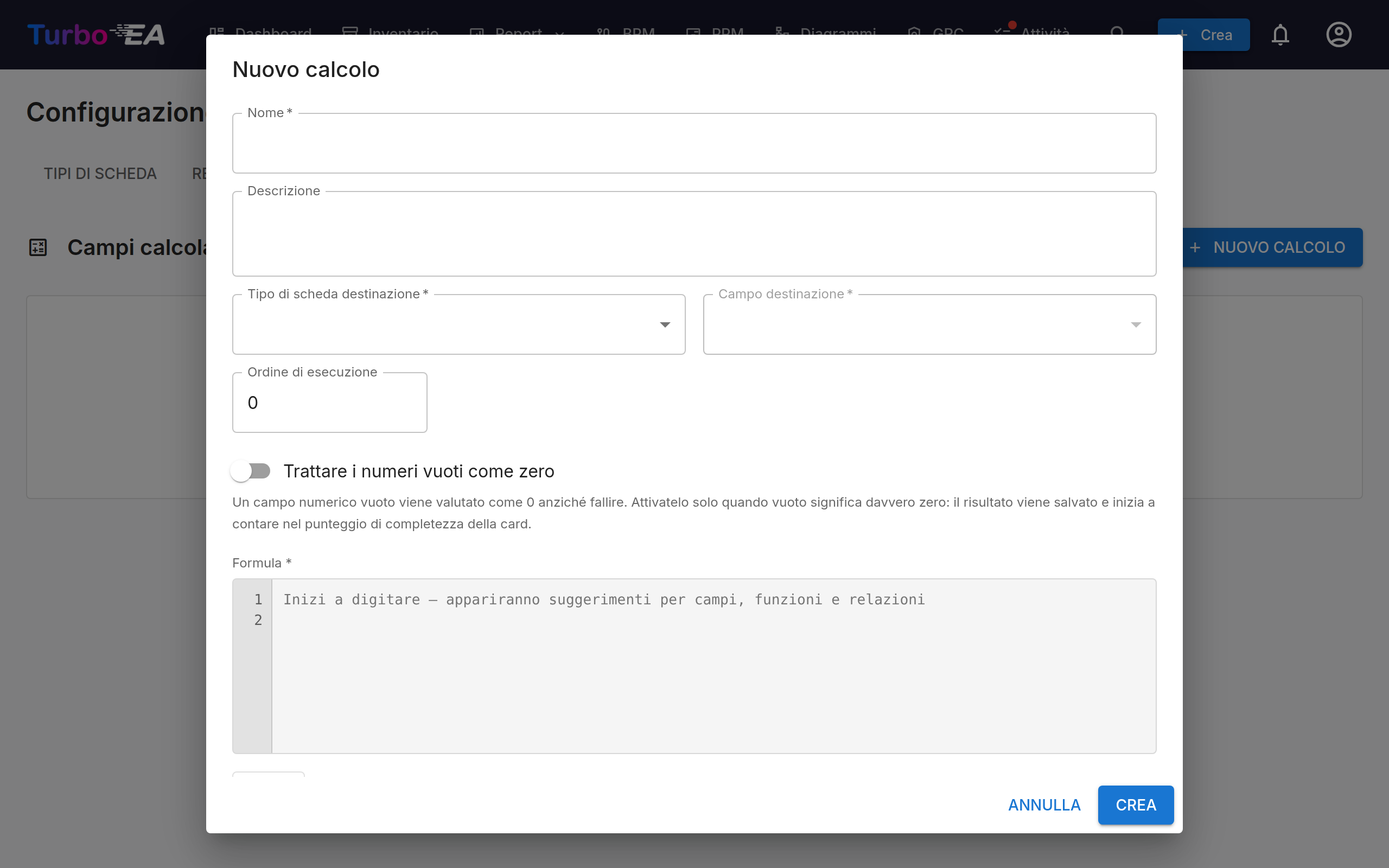Click the CREA button
This screenshot has height=868, width=1389.
[1135, 805]
